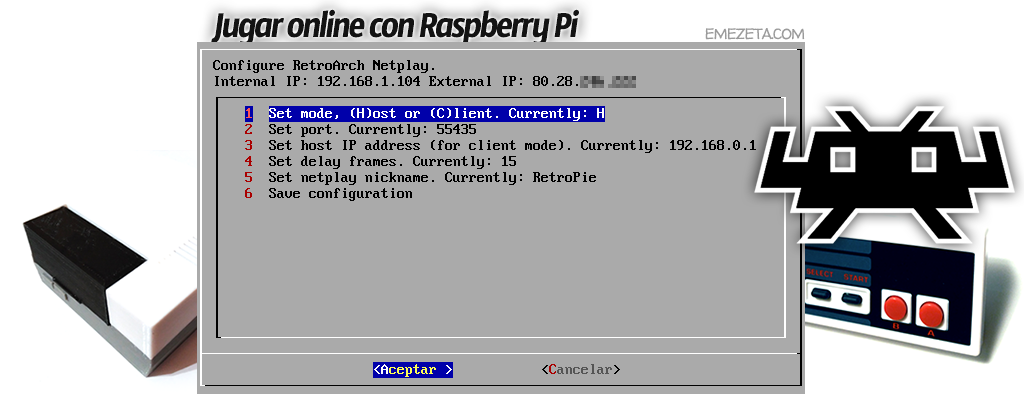Click the EMEZETA.COM site link
This screenshot has width=1024, height=407.
[x=754, y=34]
